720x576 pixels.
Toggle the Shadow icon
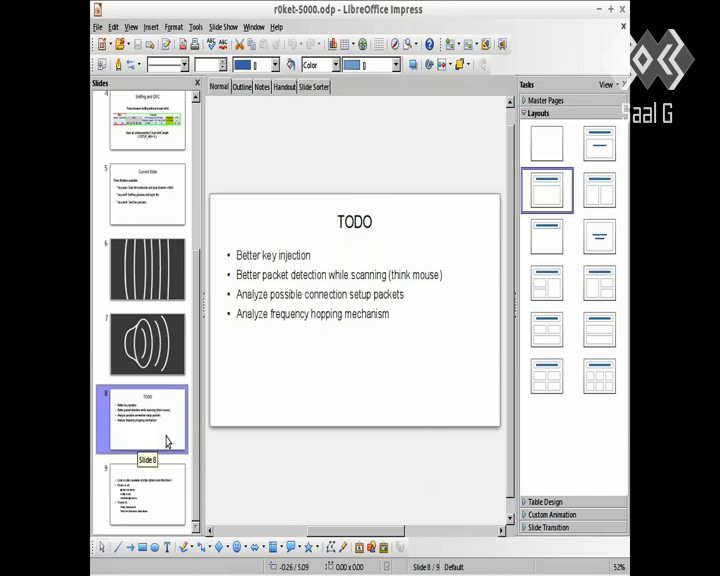click(x=413, y=64)
